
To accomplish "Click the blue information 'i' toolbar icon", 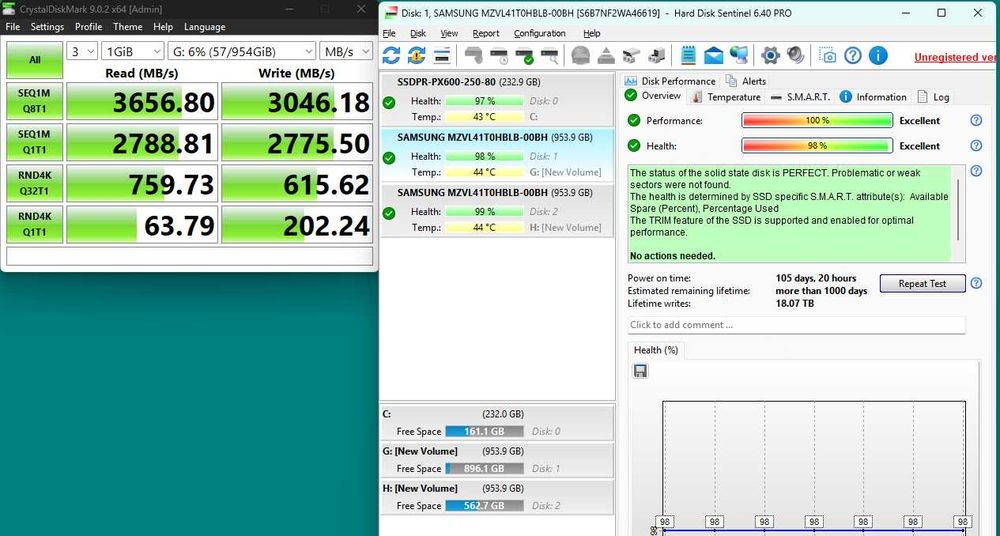I will point(878,56).
